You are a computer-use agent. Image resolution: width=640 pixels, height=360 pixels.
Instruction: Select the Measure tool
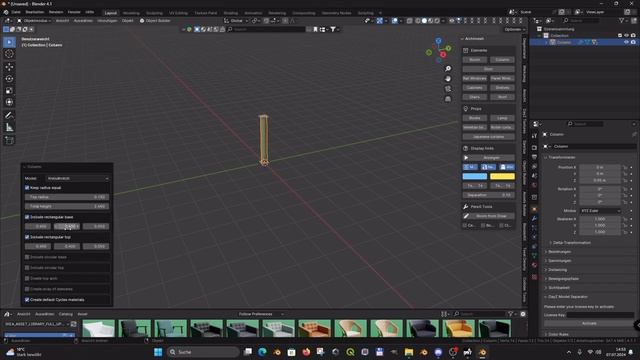click(9, 128)
